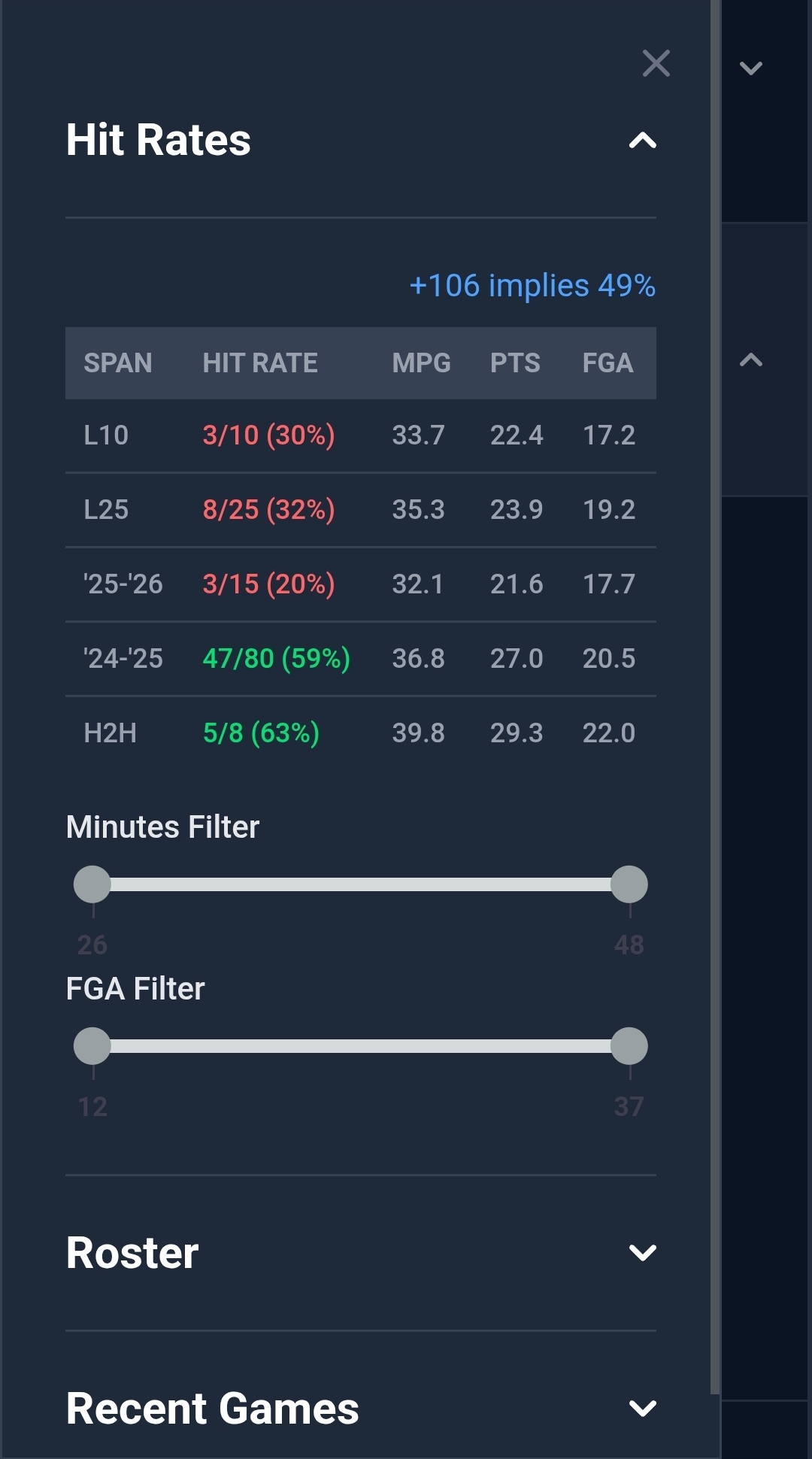Expand the Recent Games section
The image size is (812, 1459).
coord(642,1409)
